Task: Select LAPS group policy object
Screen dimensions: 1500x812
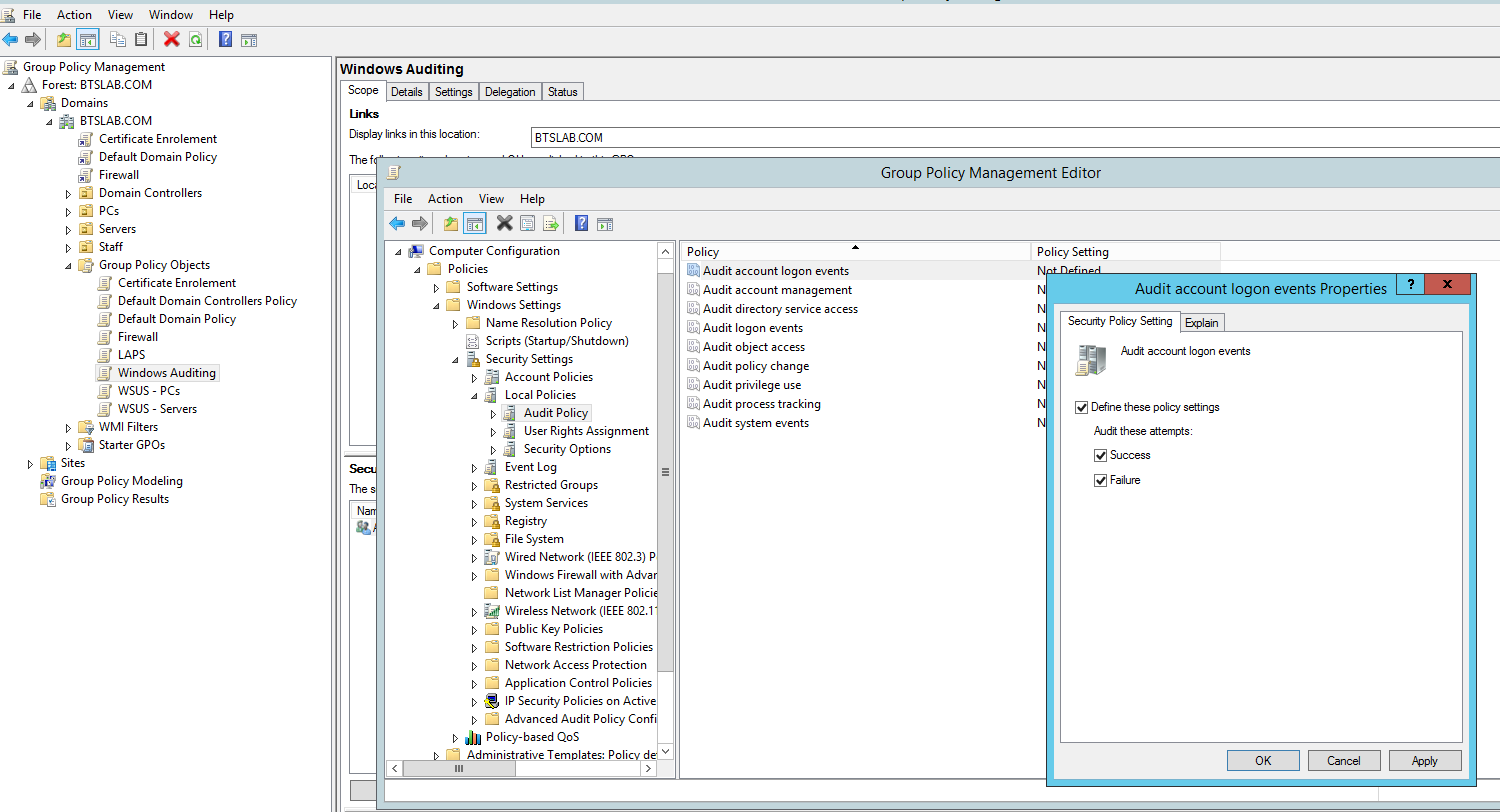Action: tap(131, 355)
